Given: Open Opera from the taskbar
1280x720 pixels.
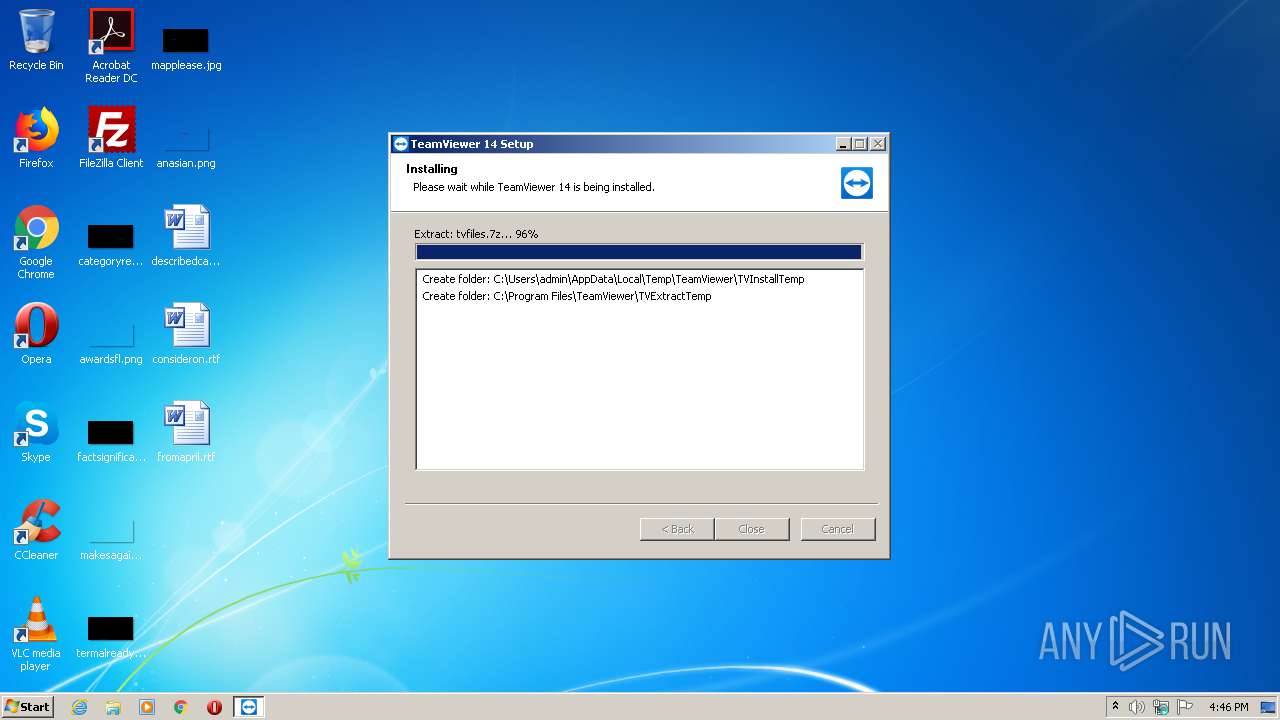Looking at the screenshot, I should point(214,707).
